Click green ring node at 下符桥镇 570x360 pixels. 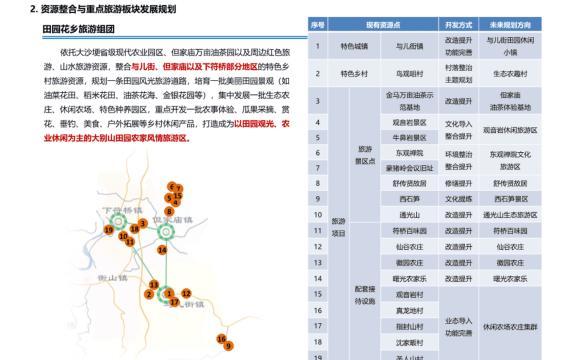tap(118, 221)
